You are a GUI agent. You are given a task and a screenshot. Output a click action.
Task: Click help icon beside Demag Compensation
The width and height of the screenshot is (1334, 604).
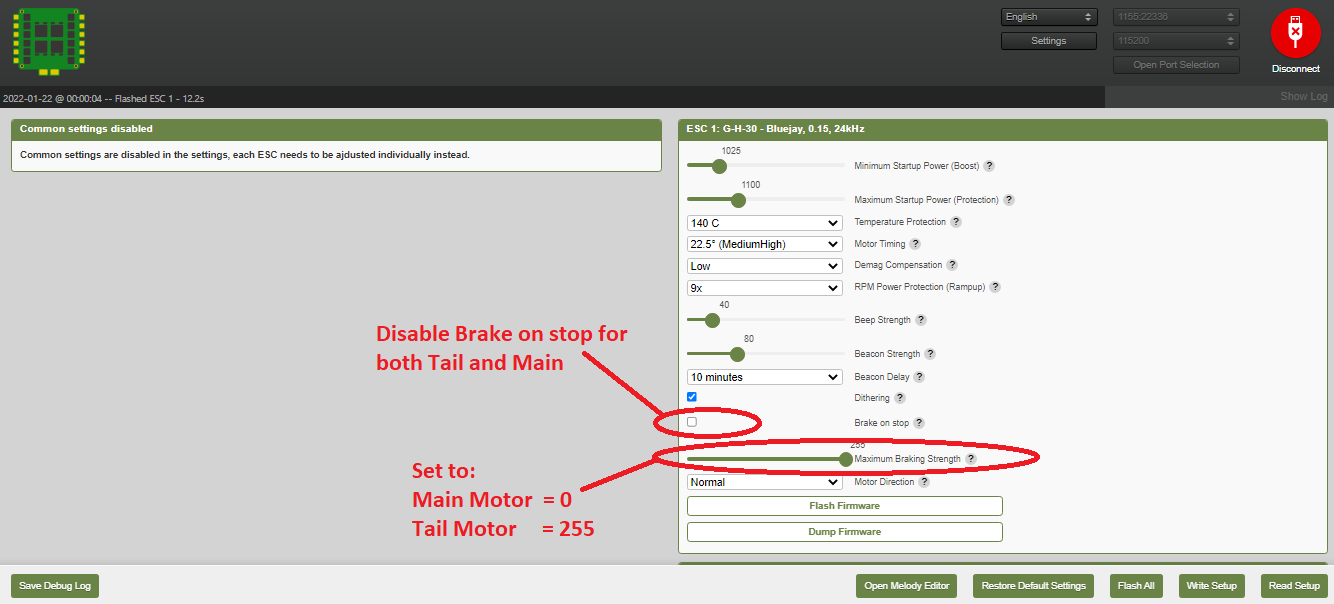(x=951, y=266)
